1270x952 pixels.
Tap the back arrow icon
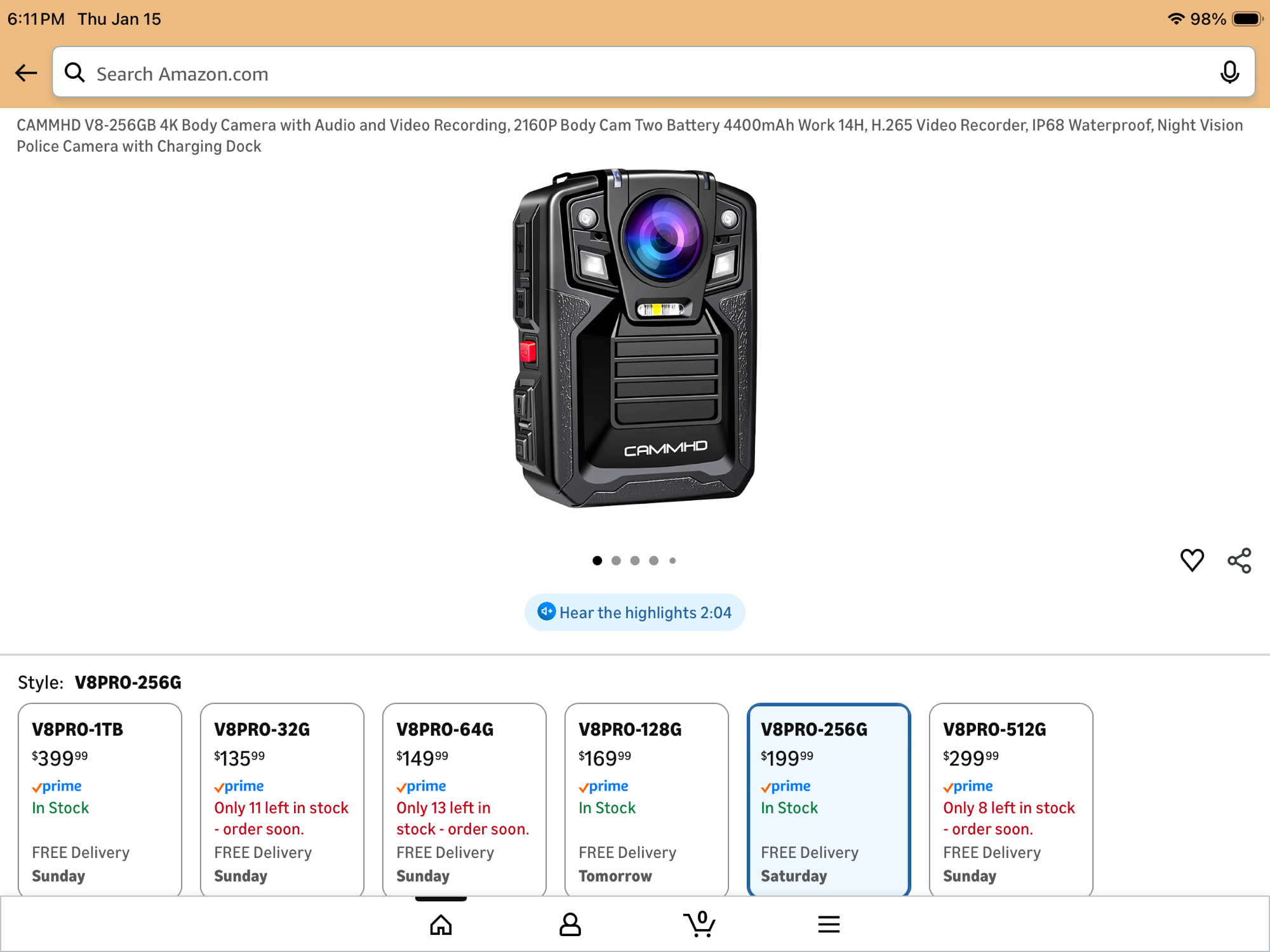click(26, 73)
